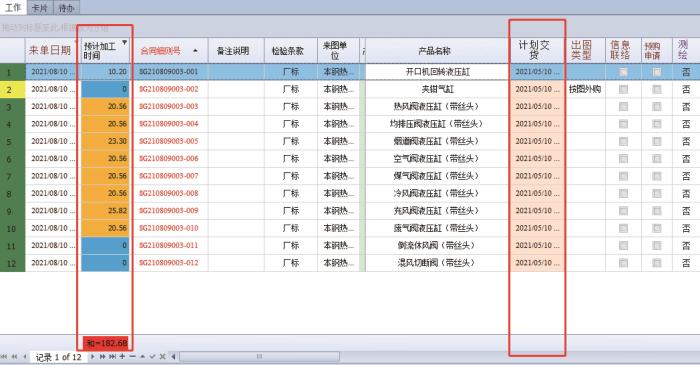Click product name 热风阀液压缸（带丝头）
Image resolution: width=700 pixels, height=365 pixels.
click(436, 107)
